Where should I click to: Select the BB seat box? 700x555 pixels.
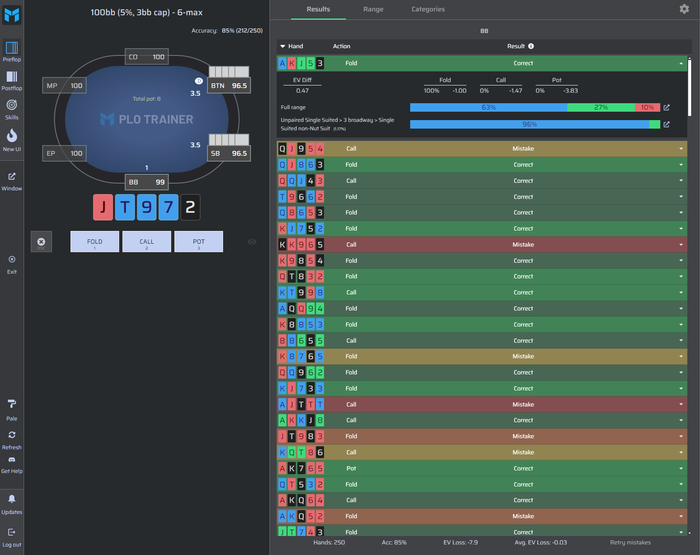coord(146,182)
